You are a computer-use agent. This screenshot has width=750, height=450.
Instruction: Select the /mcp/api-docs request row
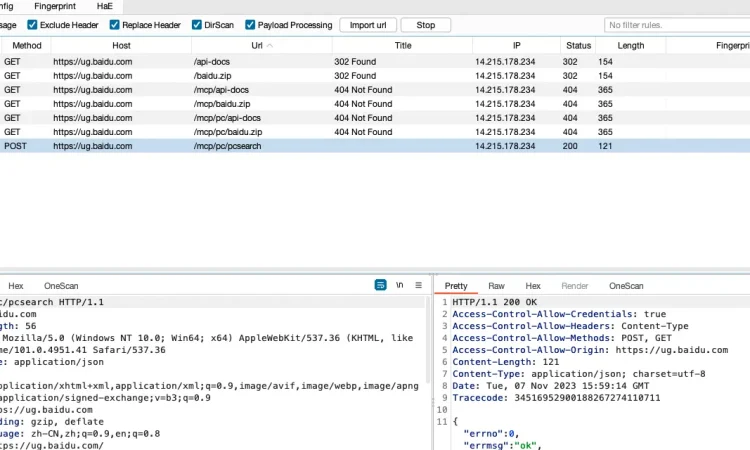pyautogui.click(x=375, y=90)
